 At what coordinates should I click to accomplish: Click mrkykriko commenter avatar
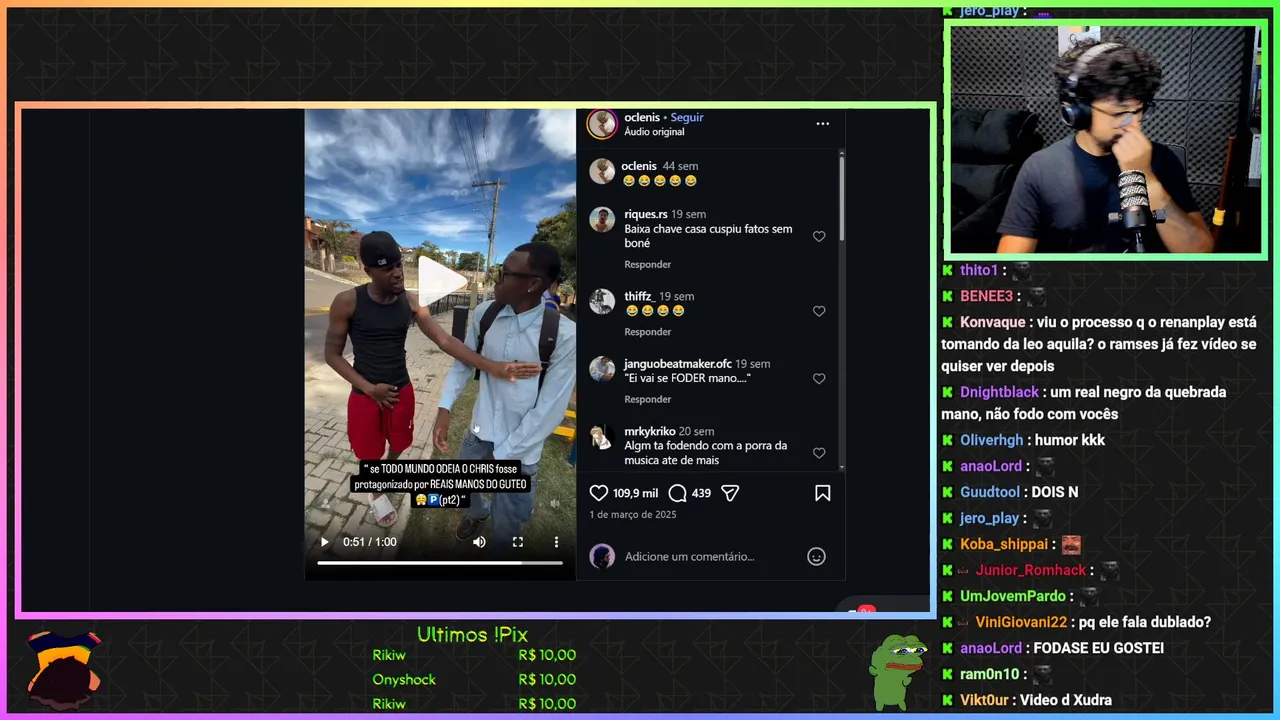click(x=602, y=437)
